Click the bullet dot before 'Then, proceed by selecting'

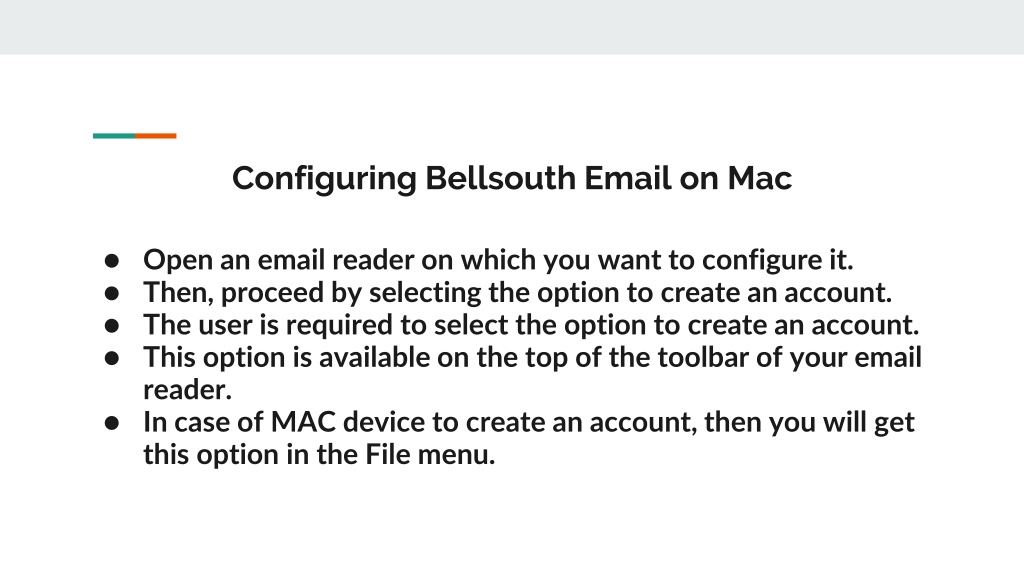pos(112,293)
